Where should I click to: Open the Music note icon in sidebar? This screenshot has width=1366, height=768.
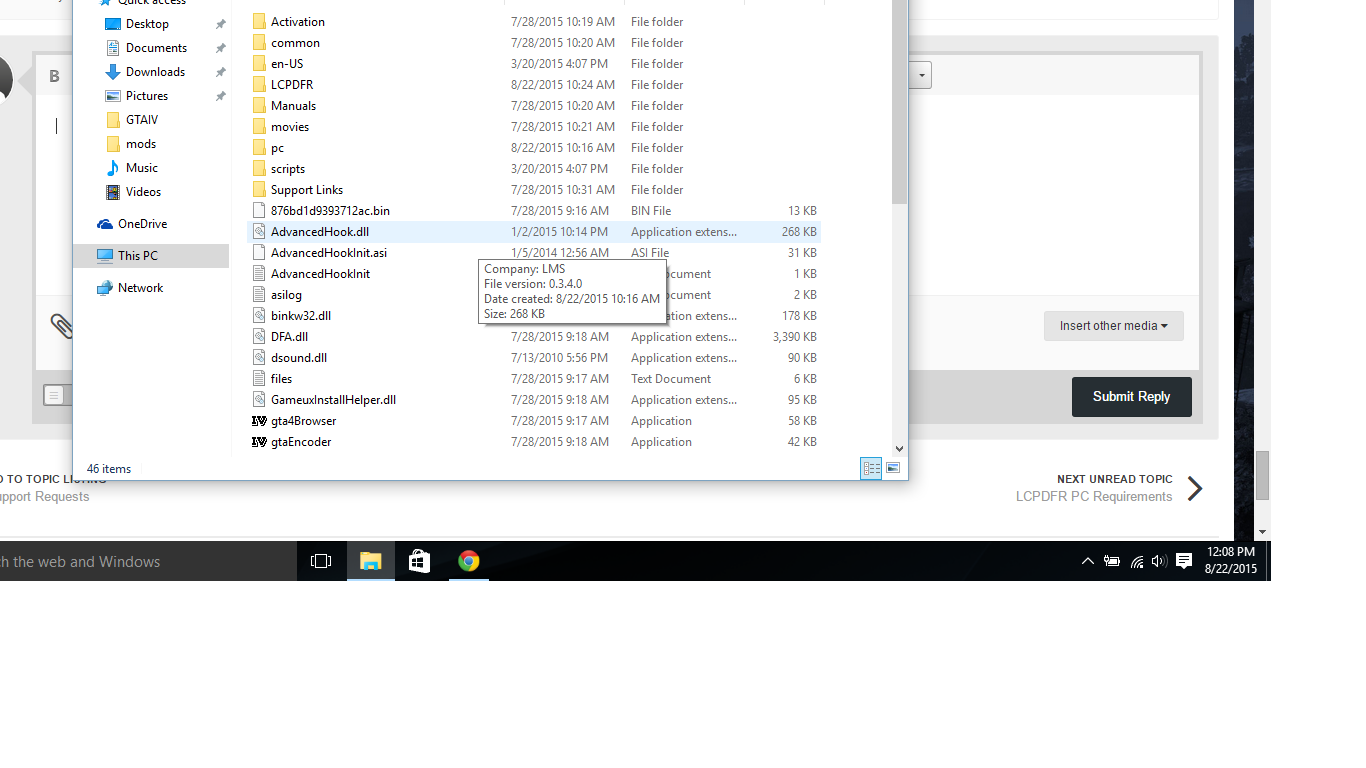113,168
